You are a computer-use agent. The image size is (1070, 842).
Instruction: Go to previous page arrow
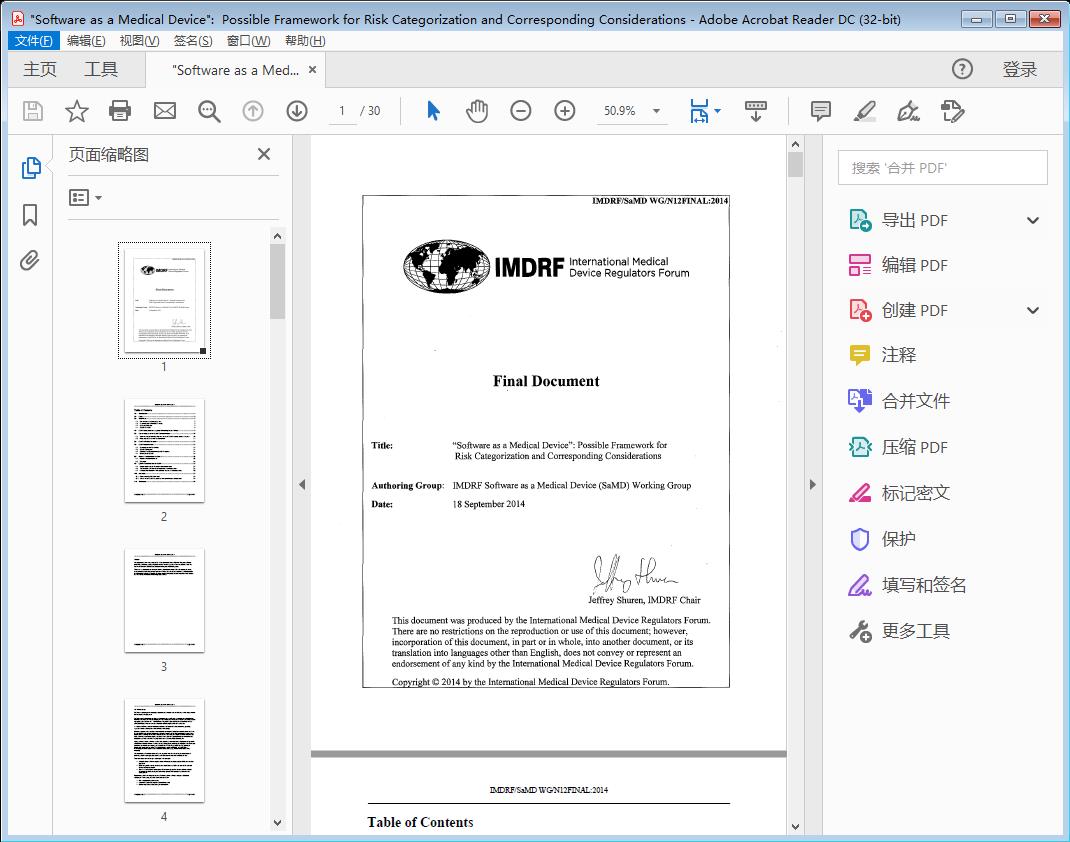point(253,111)
